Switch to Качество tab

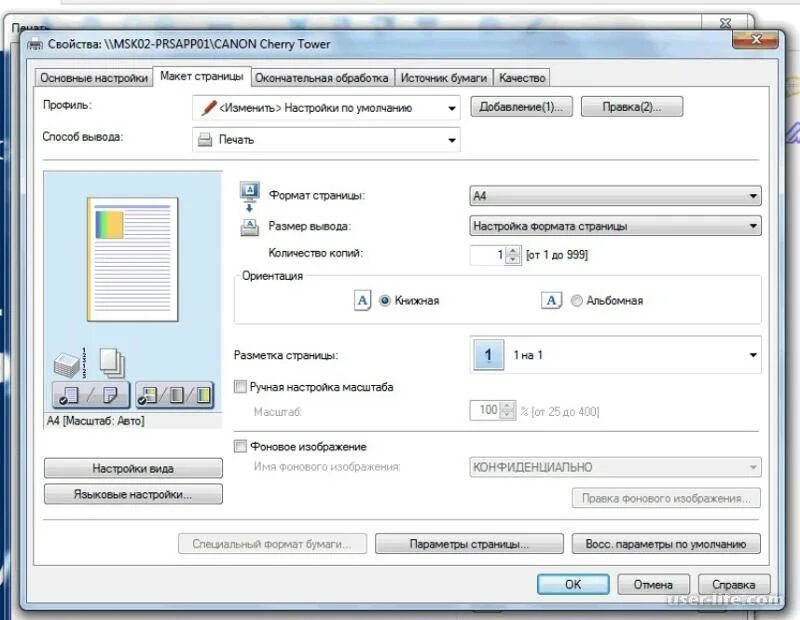coord(522,78)
